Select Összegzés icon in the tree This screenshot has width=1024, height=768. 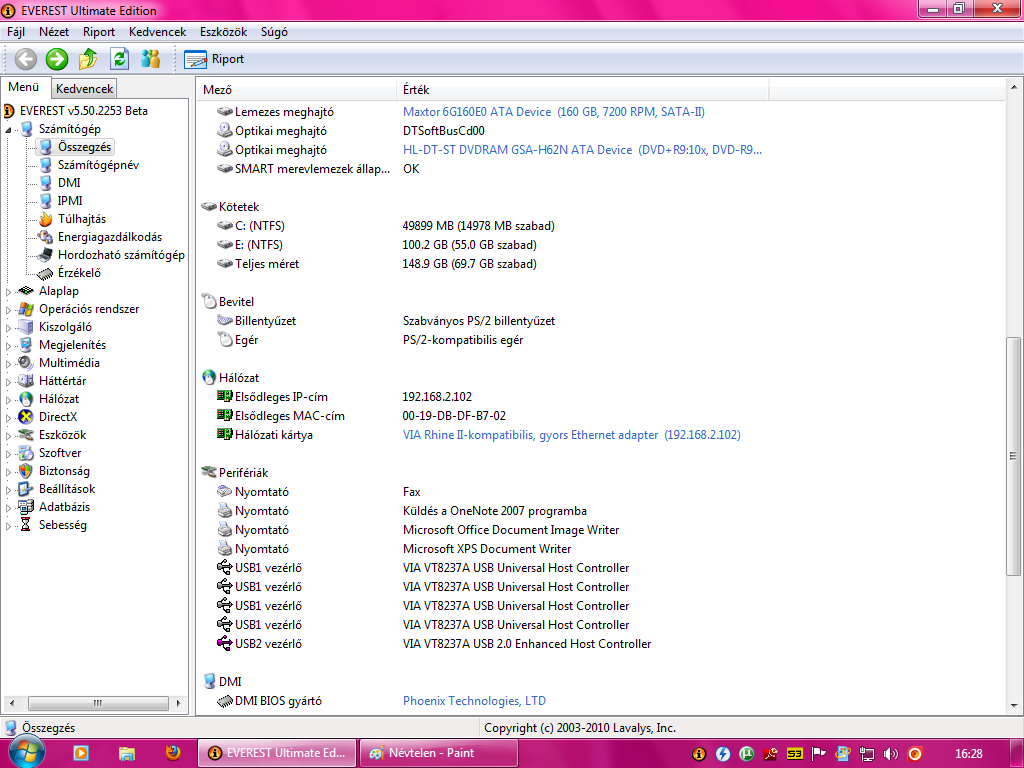point(46,147)
